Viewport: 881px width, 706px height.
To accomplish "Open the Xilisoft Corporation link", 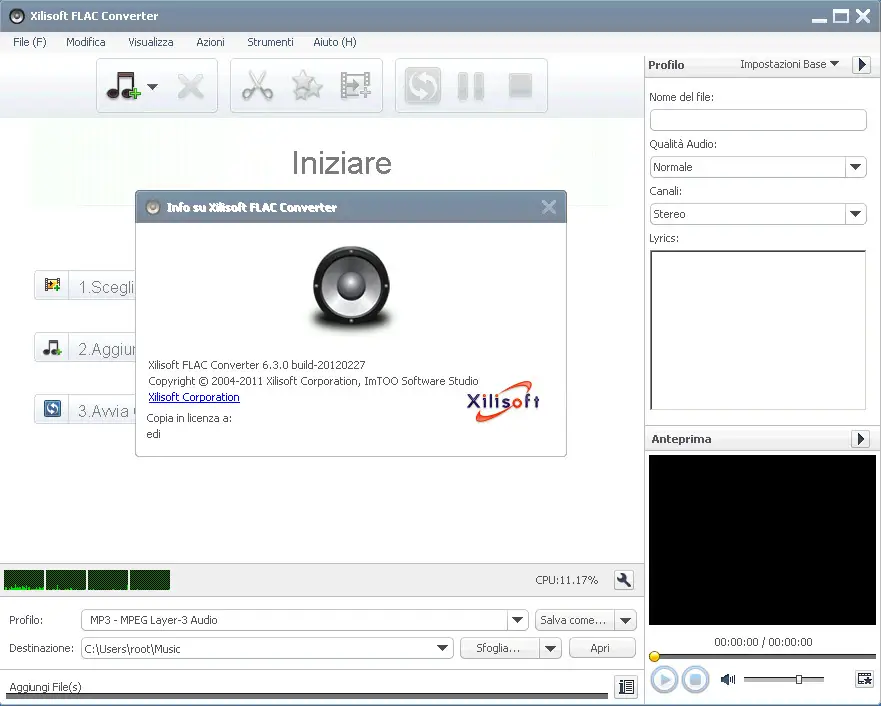I will click(194, 397).
